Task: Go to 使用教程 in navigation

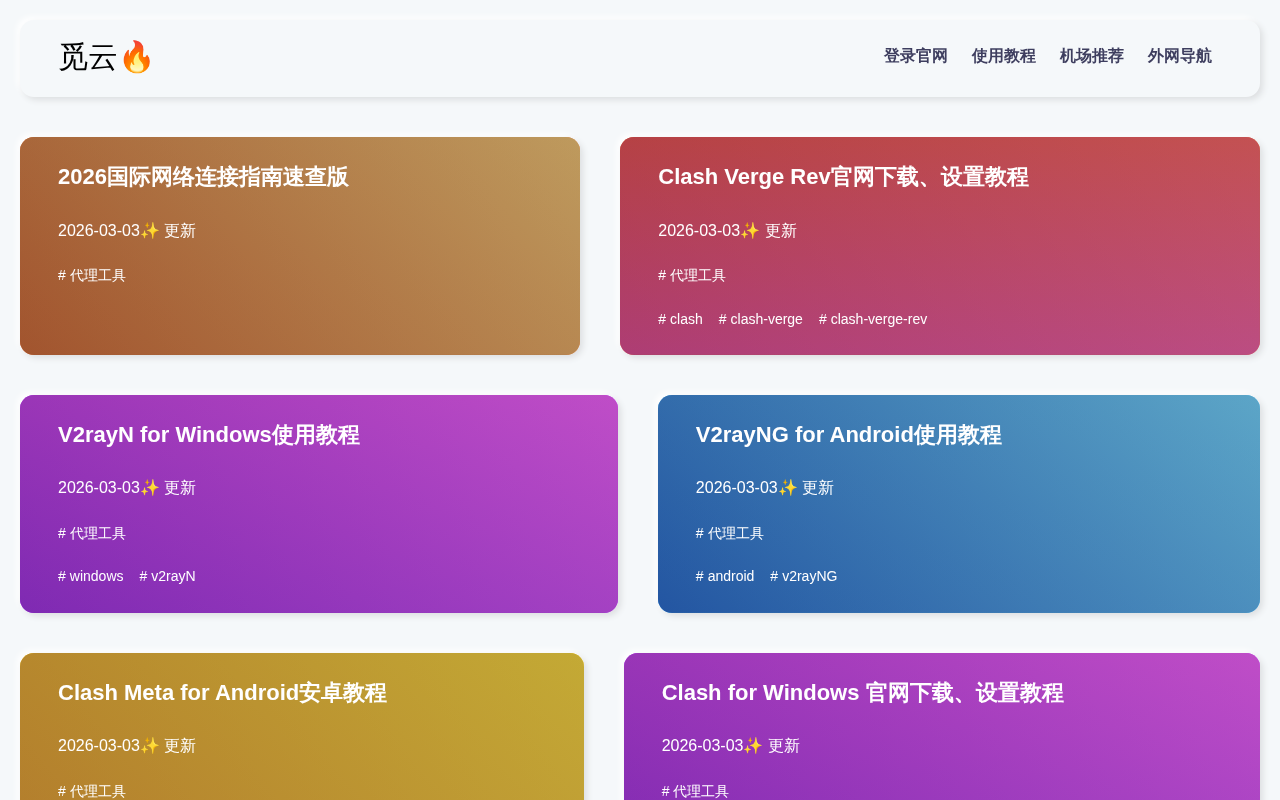Action: tap(1003, 56)
